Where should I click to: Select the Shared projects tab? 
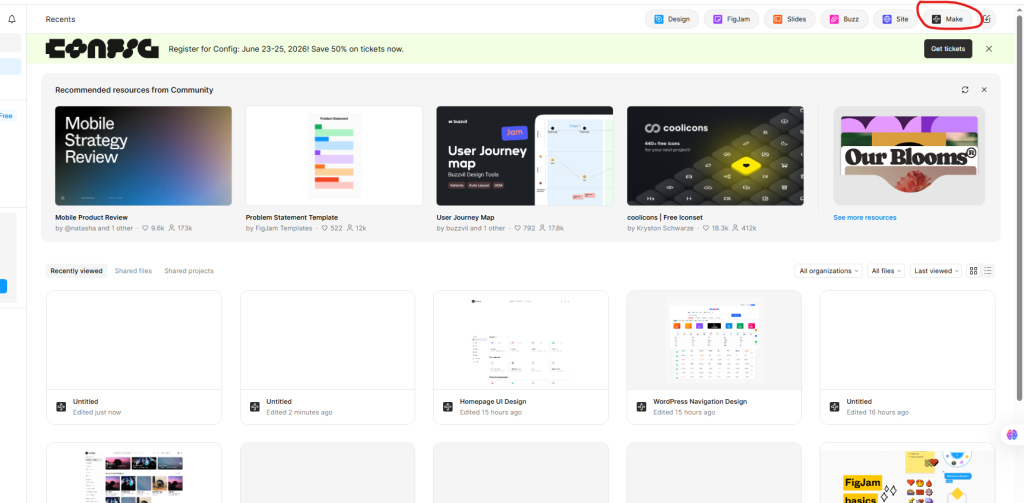tap(189, 271)
